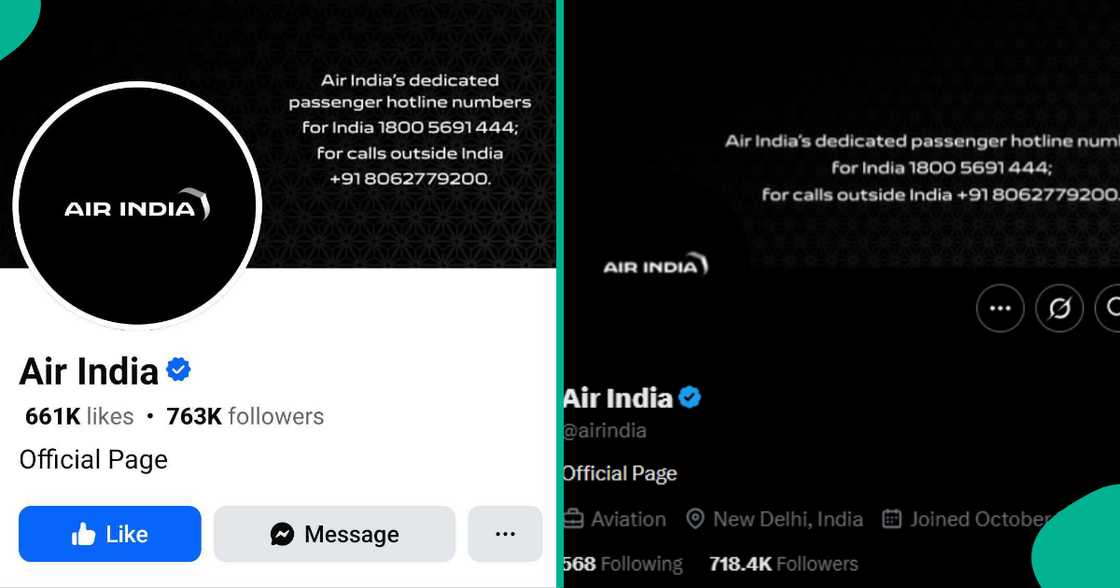
Task: Click the crossed-circle mute notifications icon
Action: click(1060, 308)
